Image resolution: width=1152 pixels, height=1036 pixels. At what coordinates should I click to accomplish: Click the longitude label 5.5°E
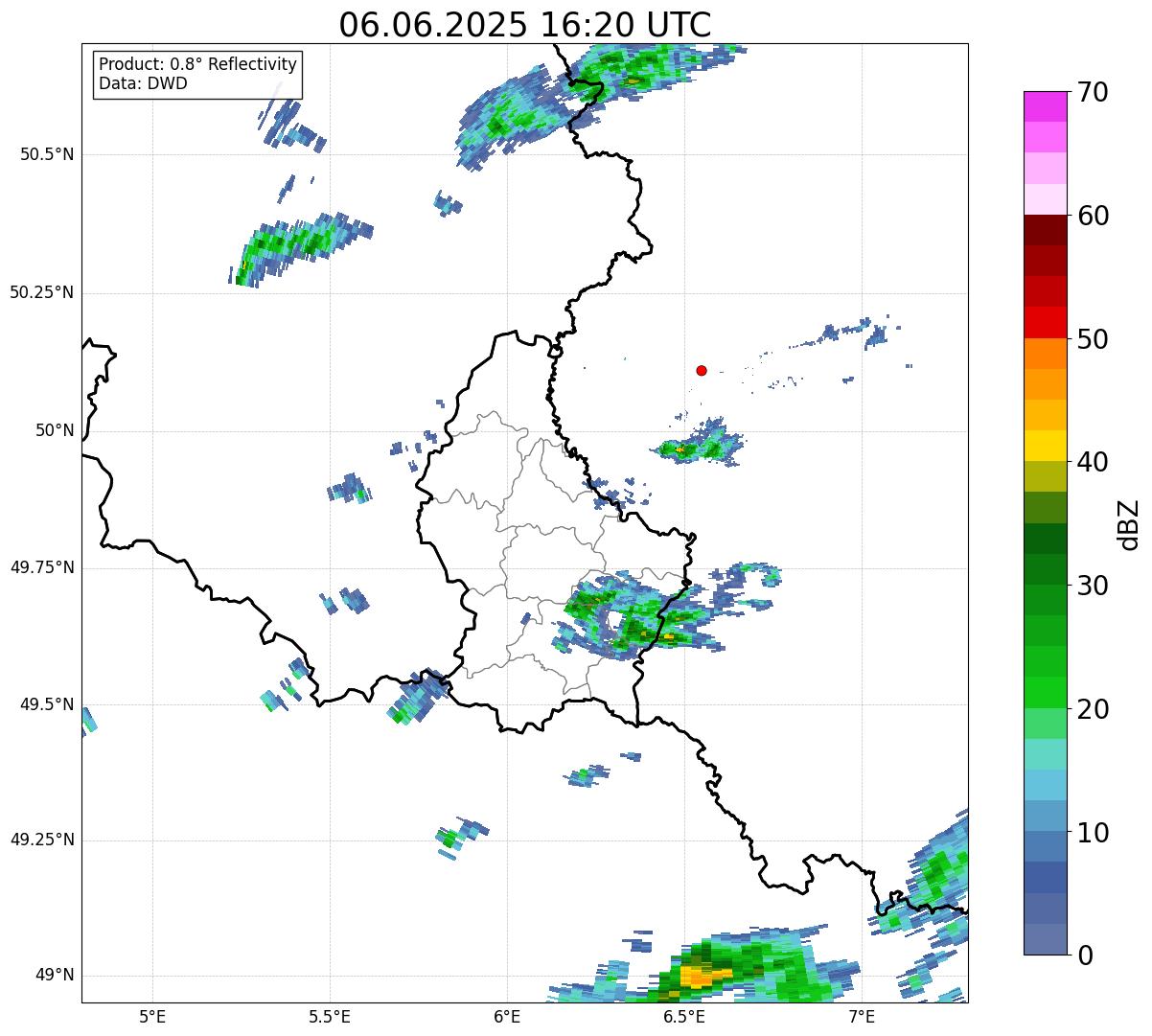tap(330, 1016)
